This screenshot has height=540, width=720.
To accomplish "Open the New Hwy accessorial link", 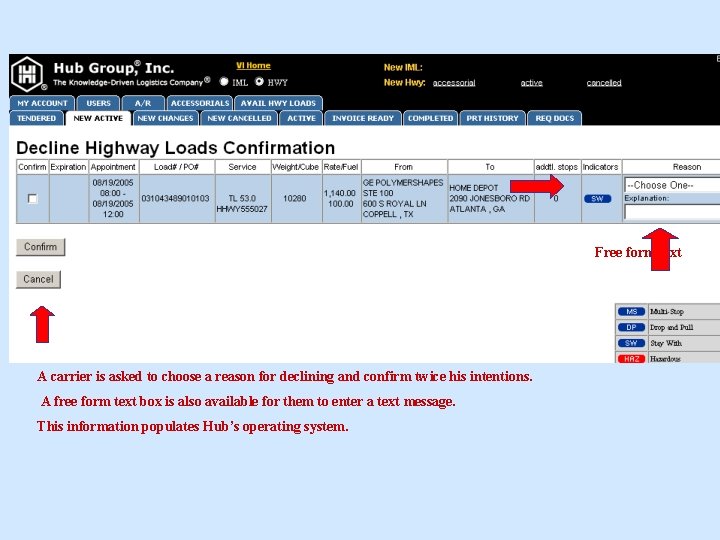I will [454, 83].
